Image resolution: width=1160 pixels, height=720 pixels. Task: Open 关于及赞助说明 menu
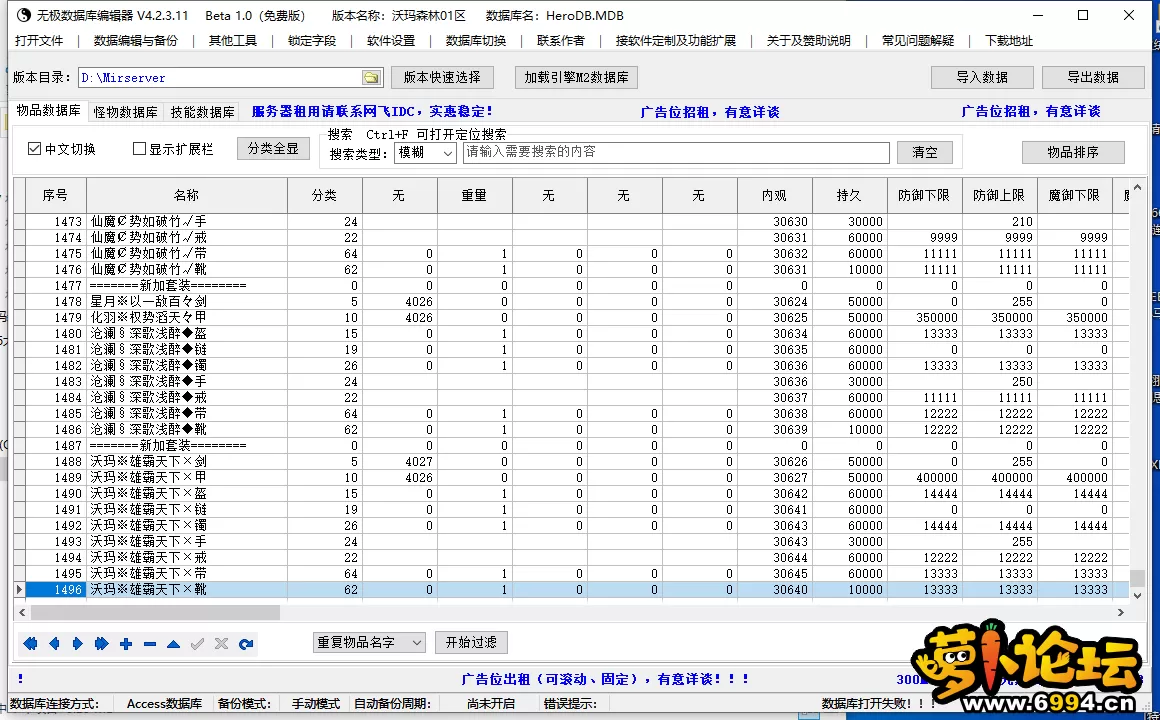click(809, 41)
